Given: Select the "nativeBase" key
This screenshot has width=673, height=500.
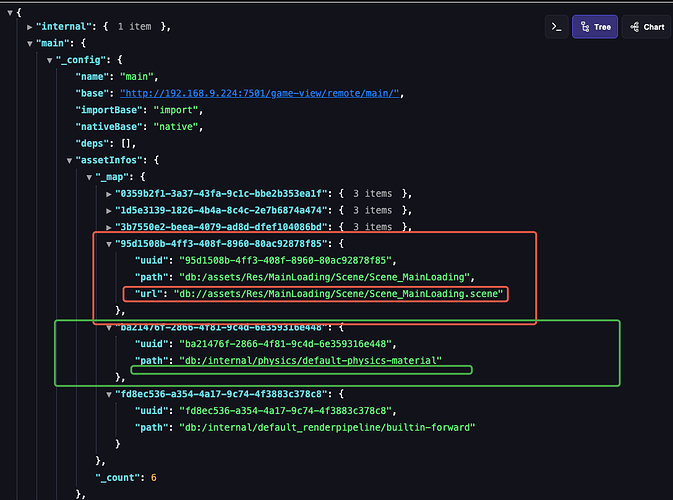Looking at the screenshot, I should [109, 127].
